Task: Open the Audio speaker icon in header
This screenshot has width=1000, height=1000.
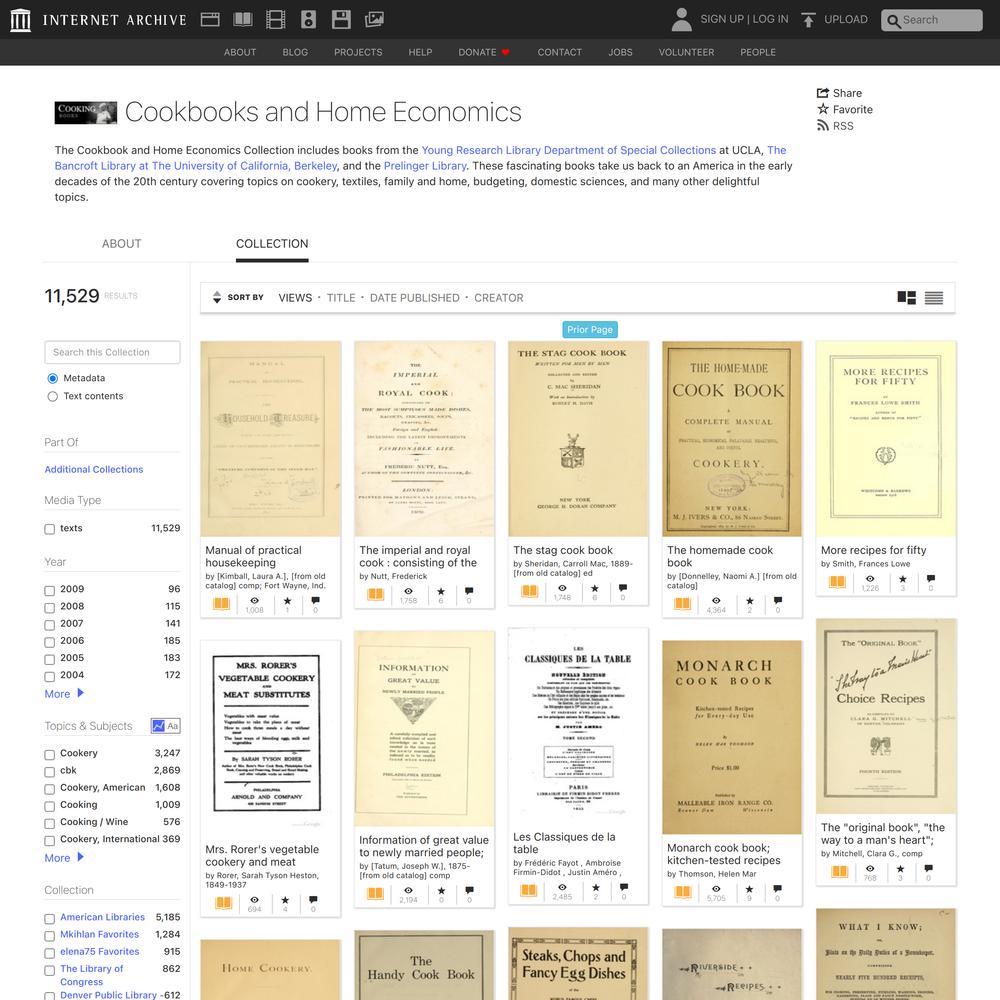Action: [x=308, y=20]
